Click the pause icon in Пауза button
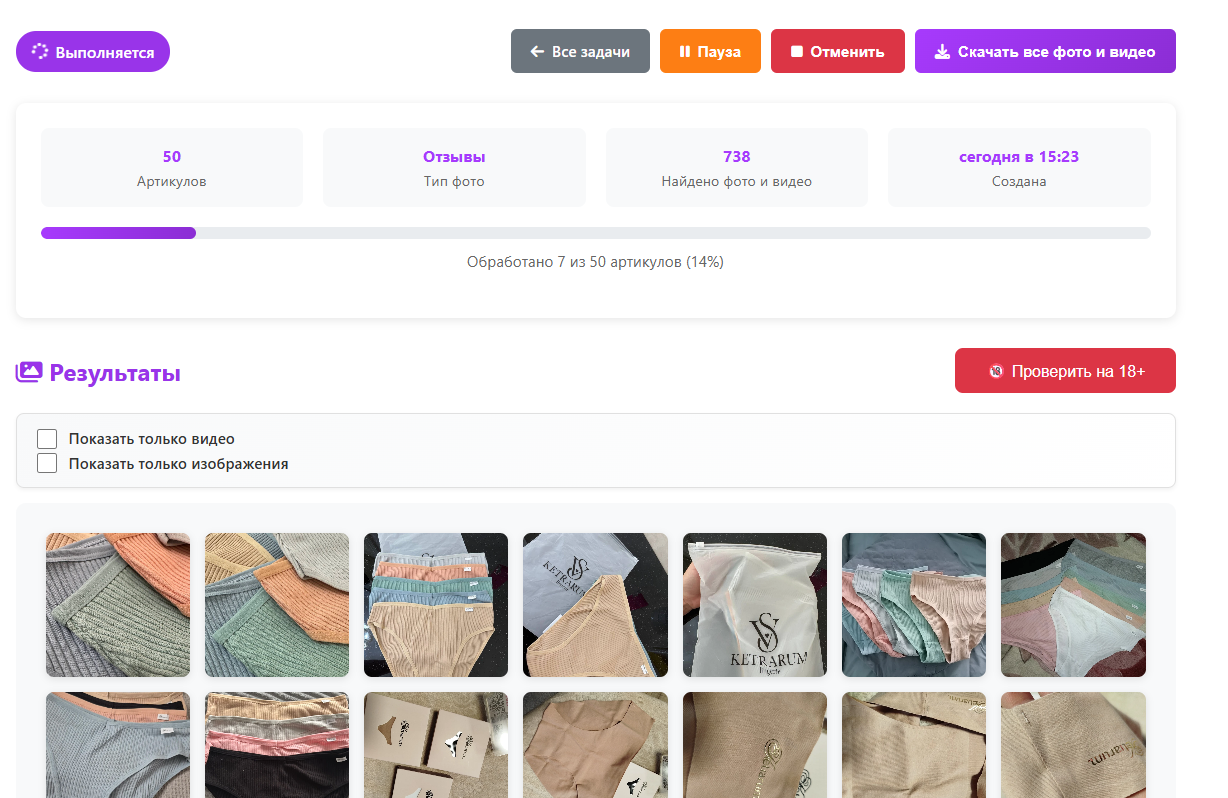This screenshot has width=1228, height=798. (x=685, y=52)
